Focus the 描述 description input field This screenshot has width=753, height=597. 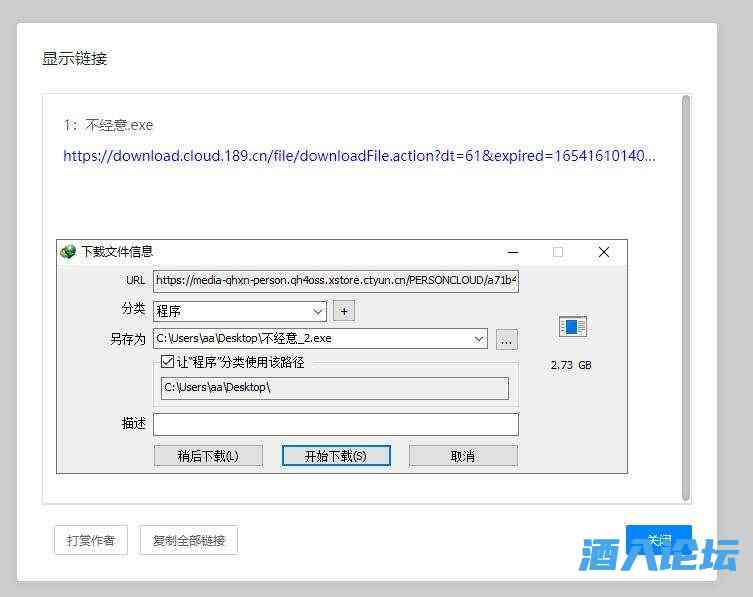coord(335,424)
